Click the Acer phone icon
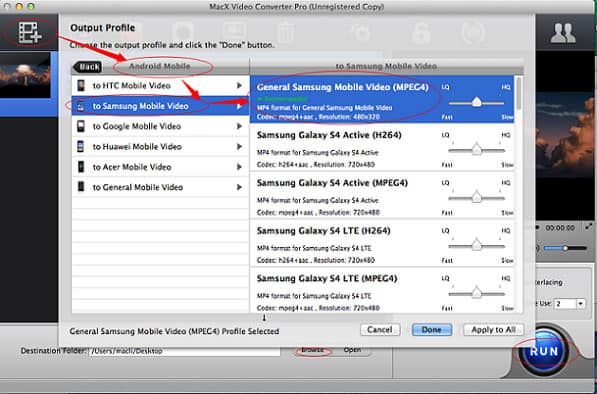597x394 pixels. 81,167
